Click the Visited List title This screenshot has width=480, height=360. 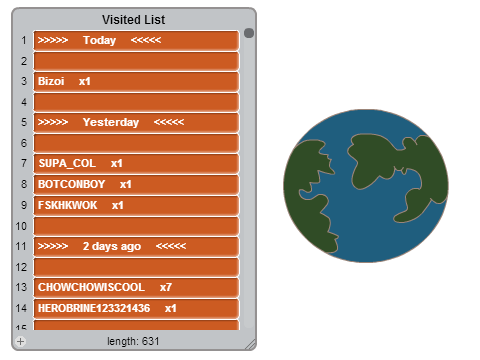click(x=133, y=20)
